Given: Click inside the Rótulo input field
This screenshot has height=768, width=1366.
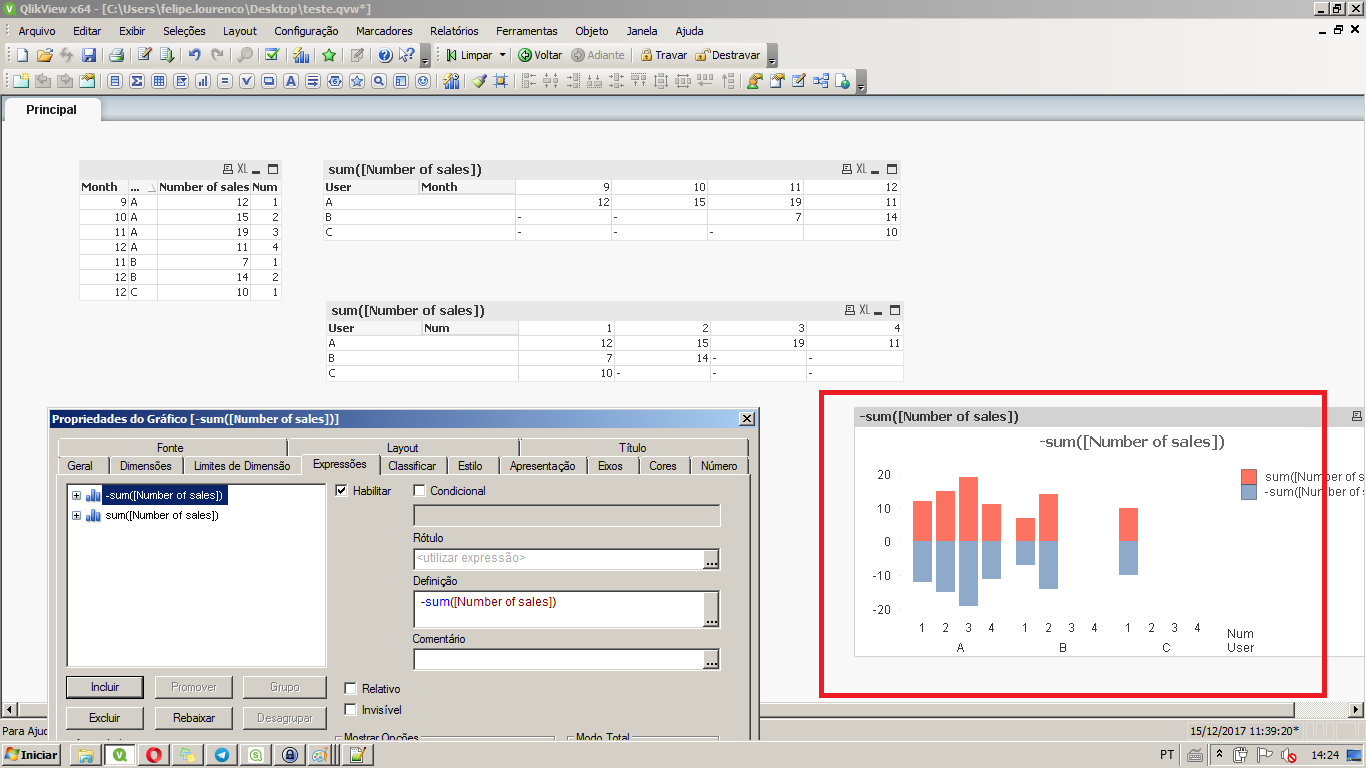Looking at the screenshot, I should pos(558,559).
